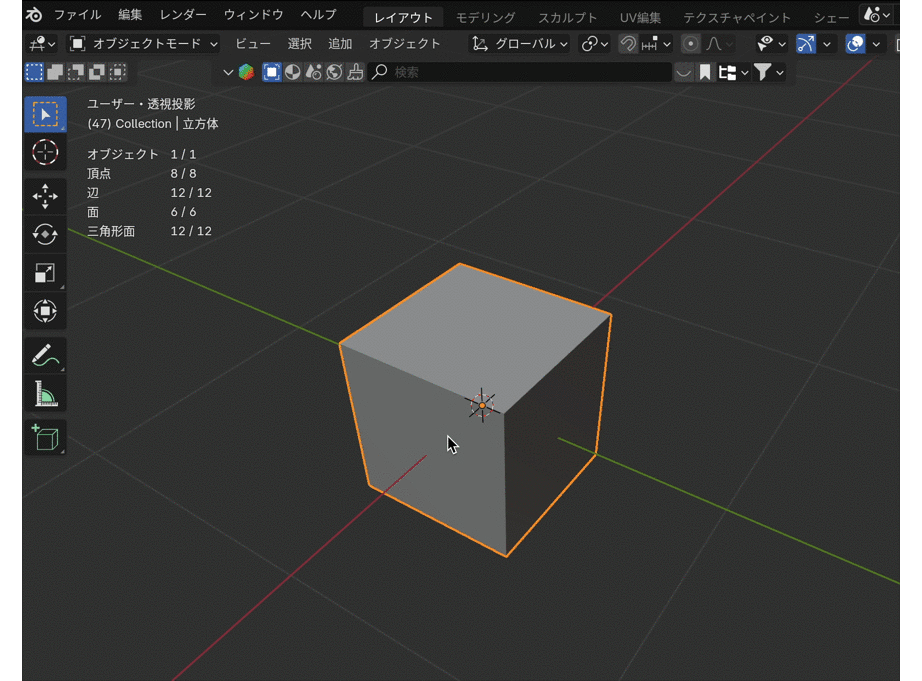Choose the Annotate pencil tool
Screen dimensions: 922x681
45,355
